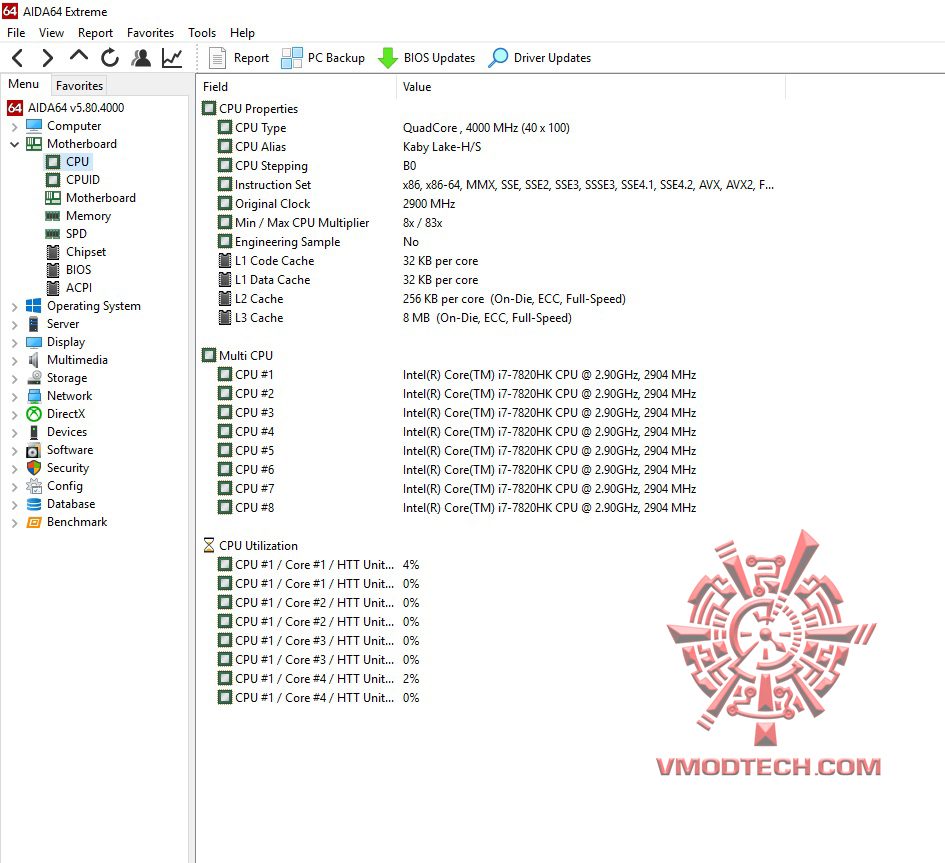Open Driver Updates search
The height and width of the screenshot is (863, 945).
pyautogui.click(x=539, y=58)
